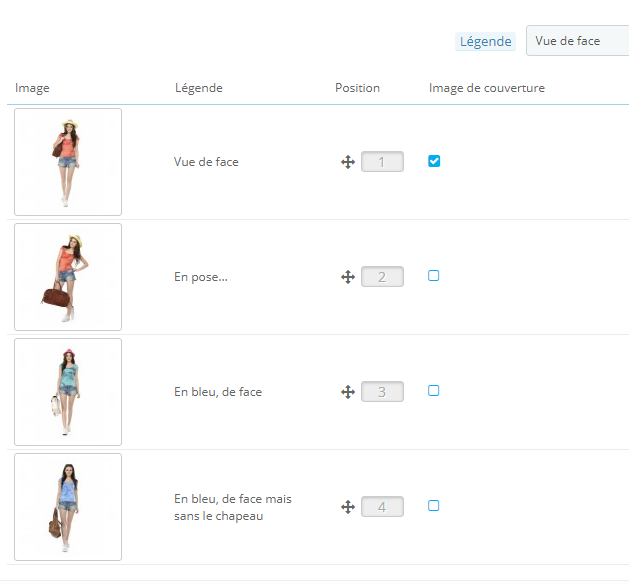The height and width of the screenshot is (585, 629).
Task: Click the Position column header
Action: 357,88
